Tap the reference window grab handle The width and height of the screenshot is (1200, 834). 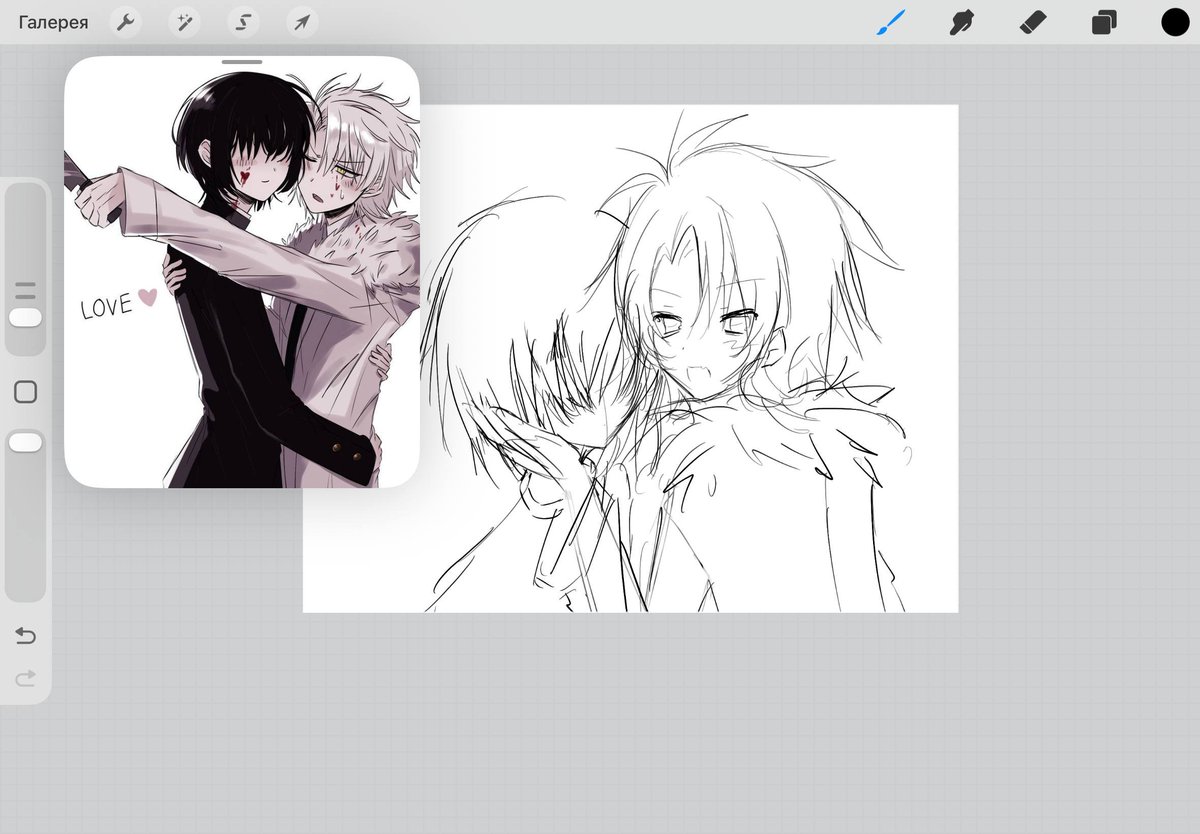(x=242, y=62)
